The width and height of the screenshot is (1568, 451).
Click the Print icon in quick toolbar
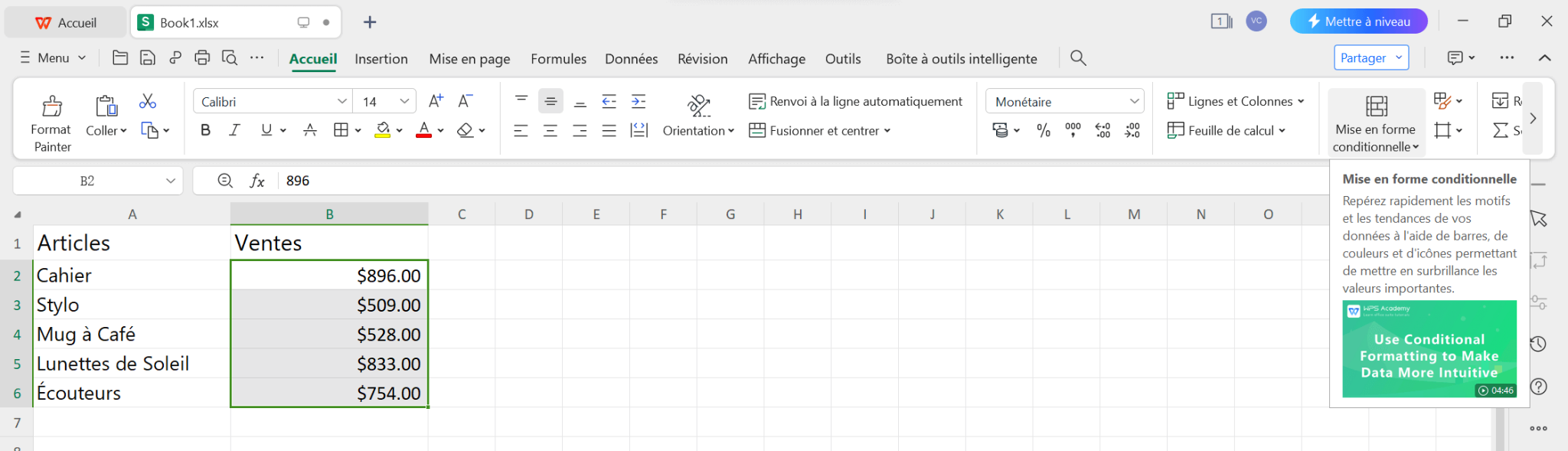tap(202, 57)
